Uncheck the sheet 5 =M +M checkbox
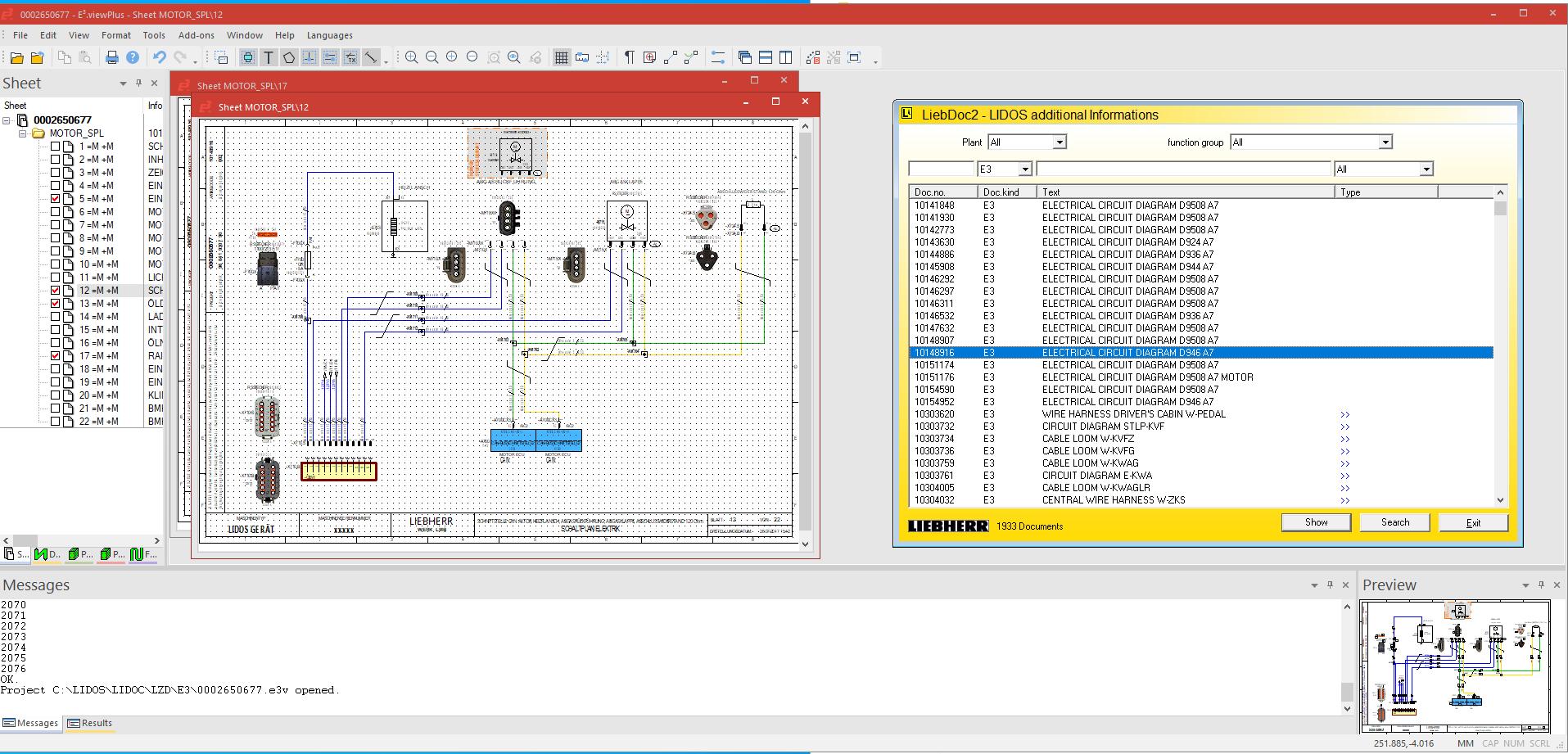 tap(56, 199)
